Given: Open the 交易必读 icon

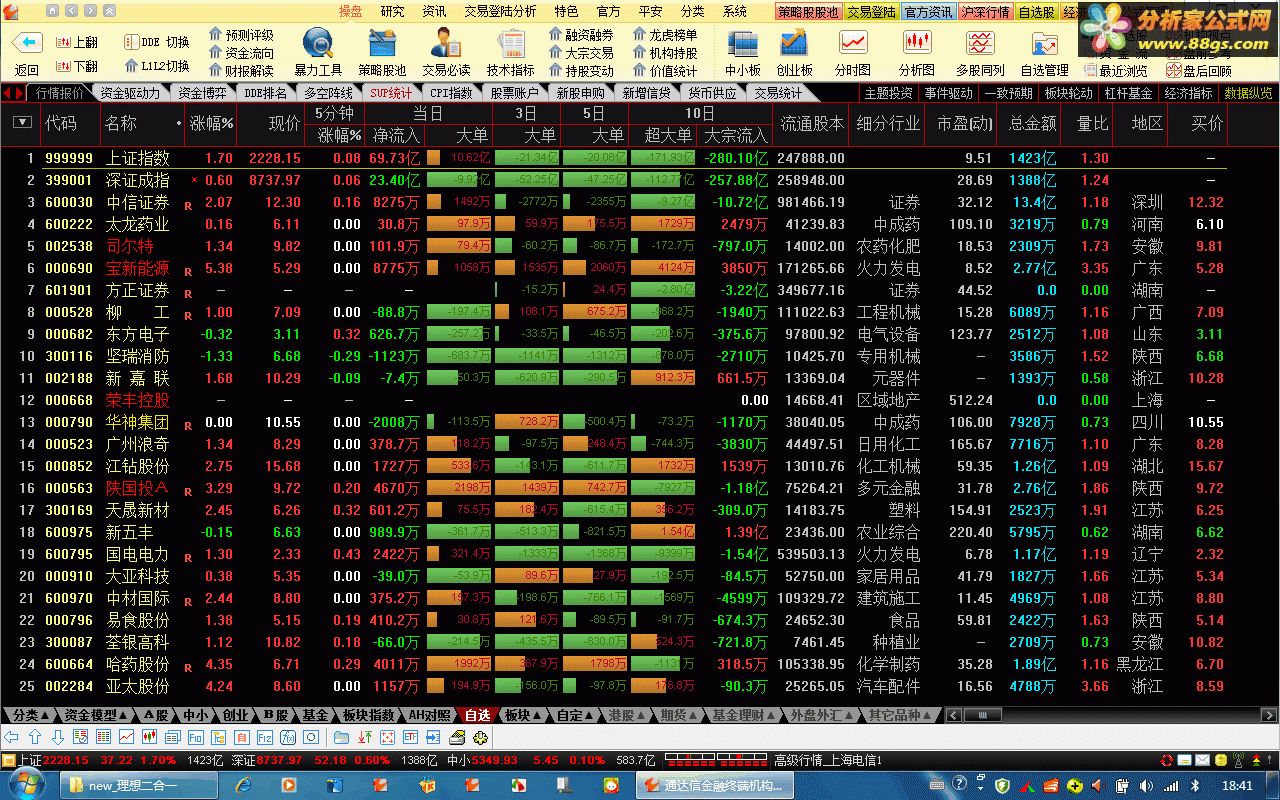Looking at the screenshot, I should click(x=446, y=43).
